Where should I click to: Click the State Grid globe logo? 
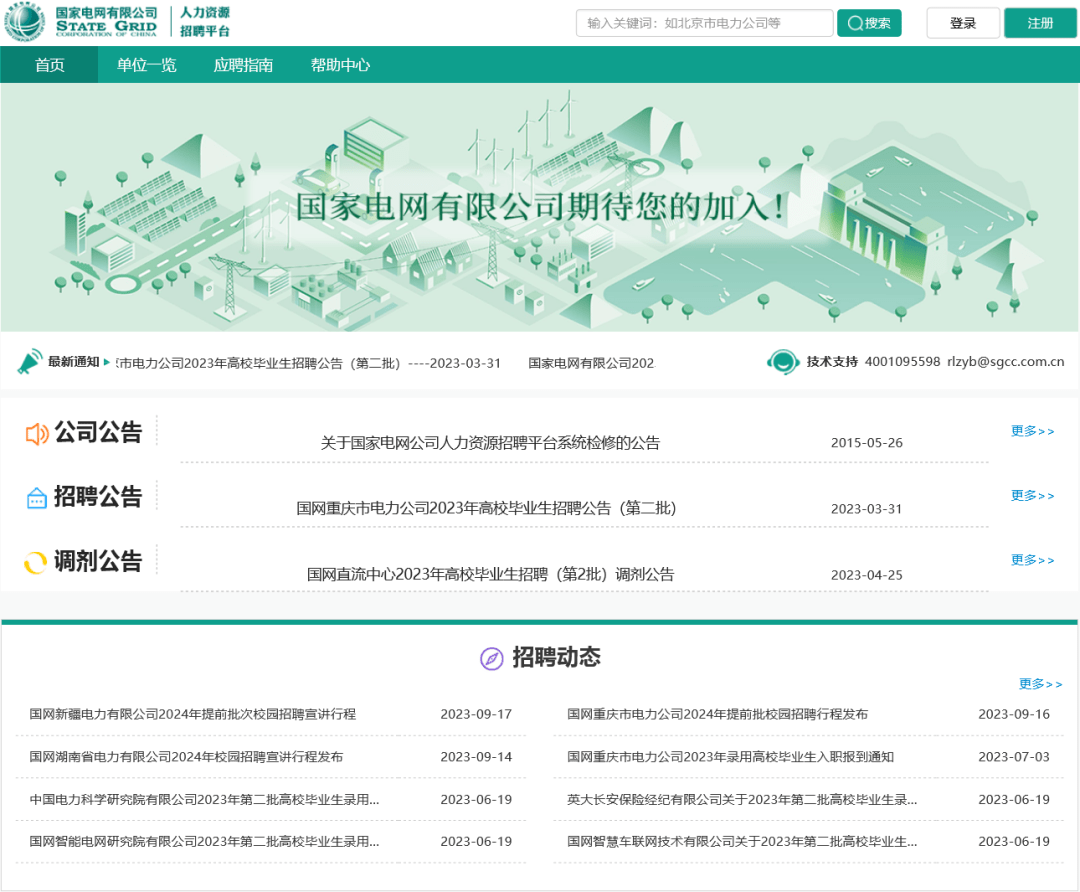click(25, 21)
